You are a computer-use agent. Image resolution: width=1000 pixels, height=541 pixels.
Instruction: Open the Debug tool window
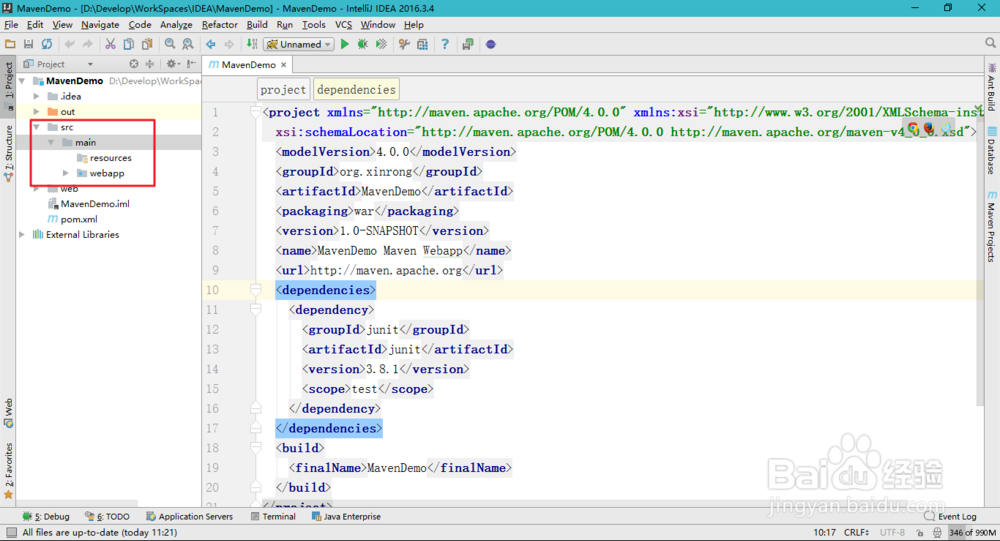click(46, 517)
